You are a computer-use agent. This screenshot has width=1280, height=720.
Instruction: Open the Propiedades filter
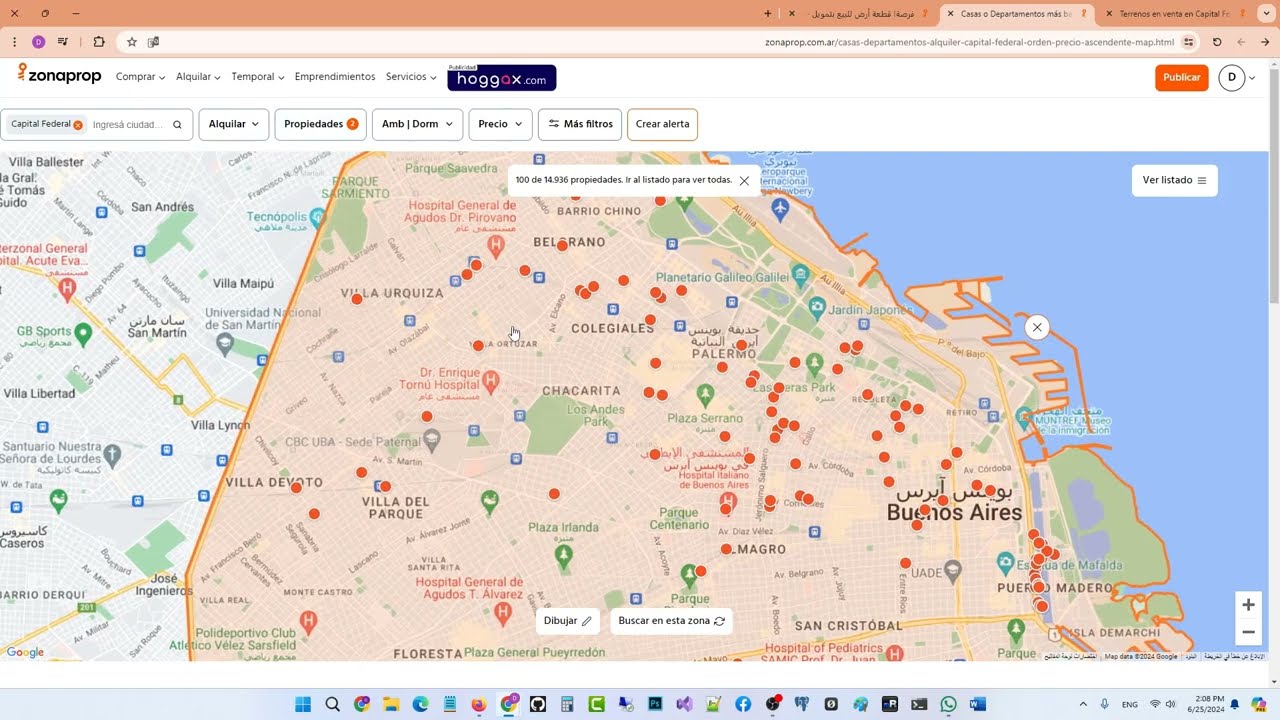click(x=320, y=124)
